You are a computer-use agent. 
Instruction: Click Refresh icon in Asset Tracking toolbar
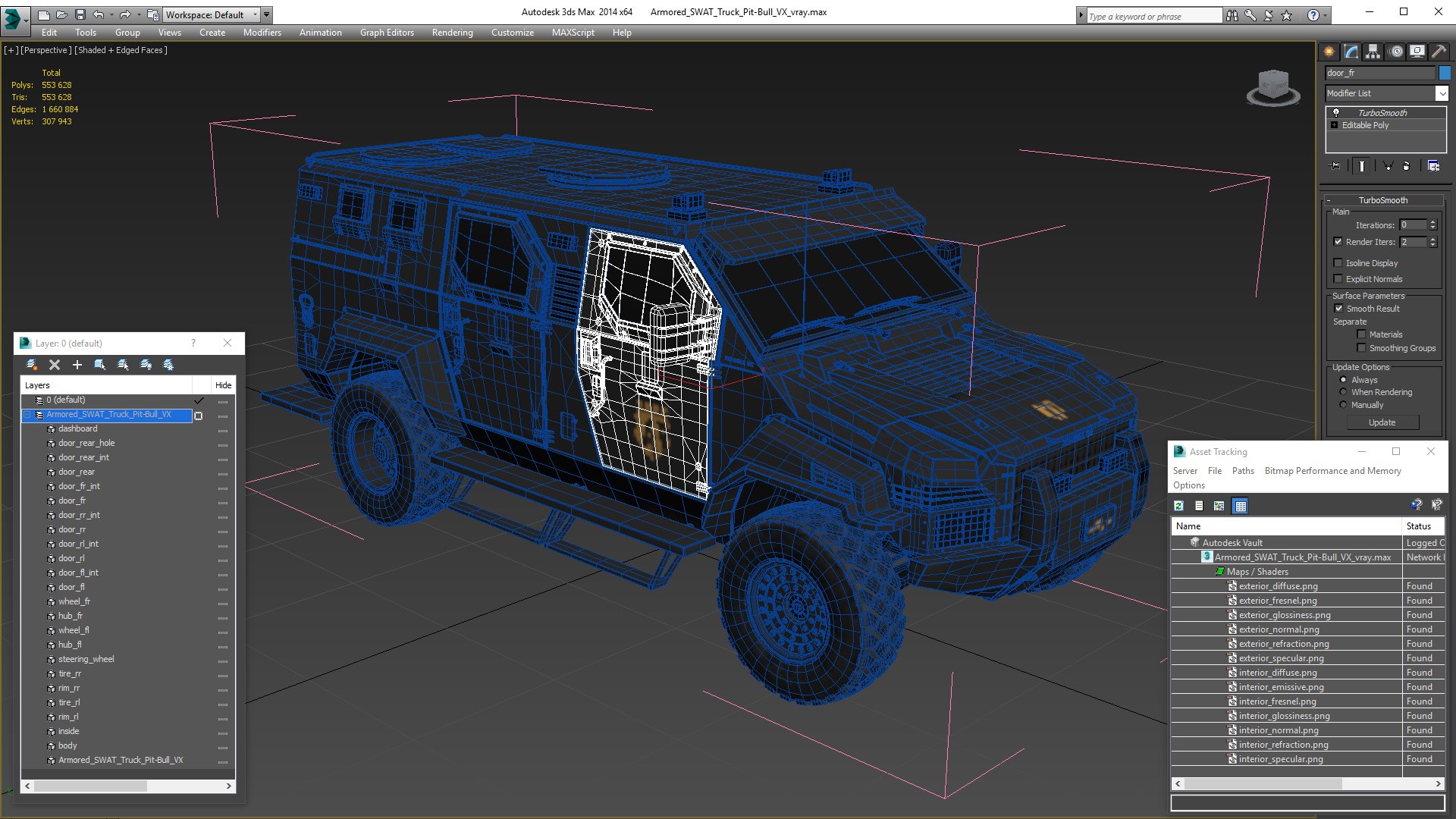coord(1178,506)
